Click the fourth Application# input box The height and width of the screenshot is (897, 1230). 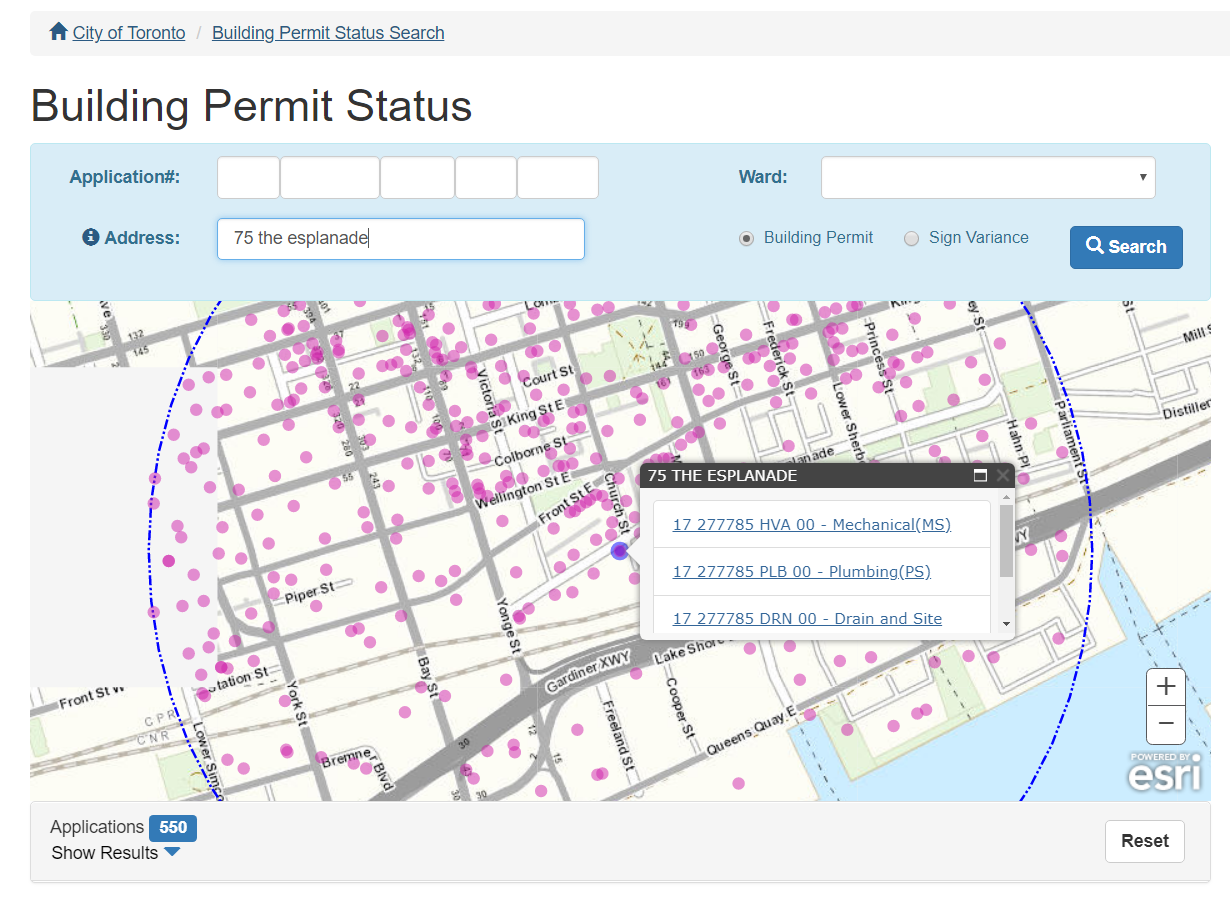tap(486, 178)
